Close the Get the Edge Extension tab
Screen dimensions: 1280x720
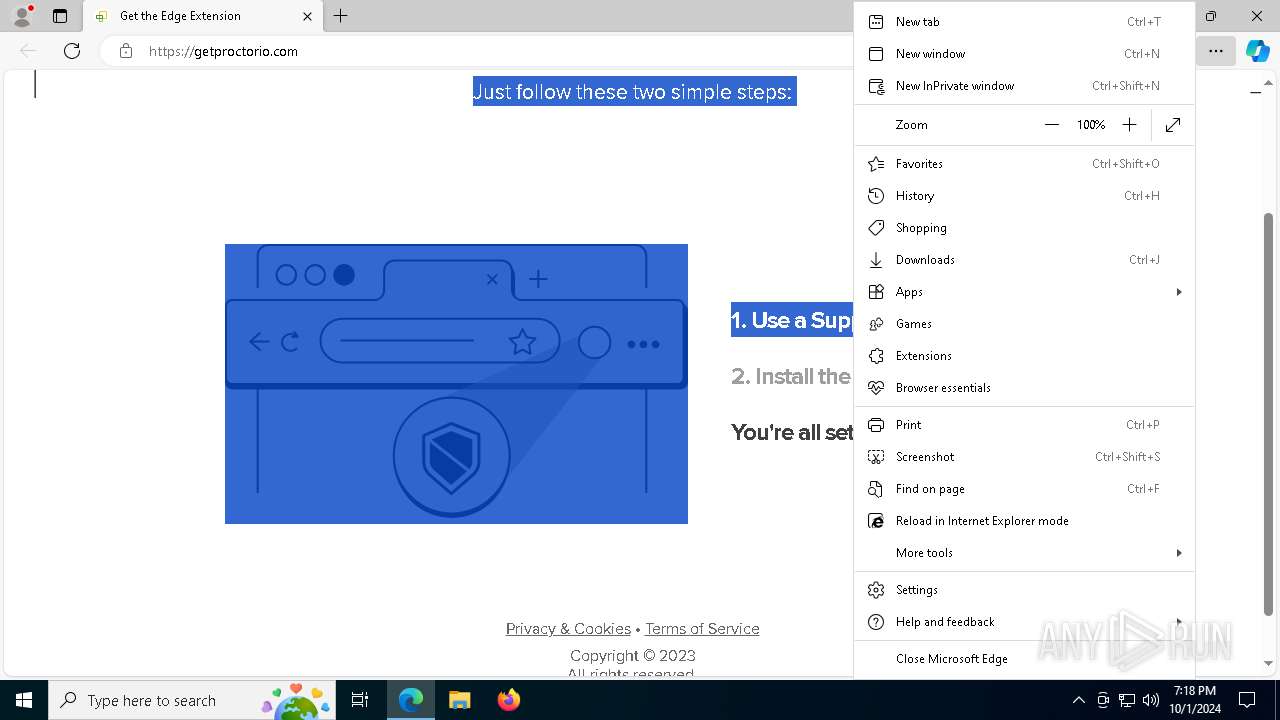coord(307,16)
